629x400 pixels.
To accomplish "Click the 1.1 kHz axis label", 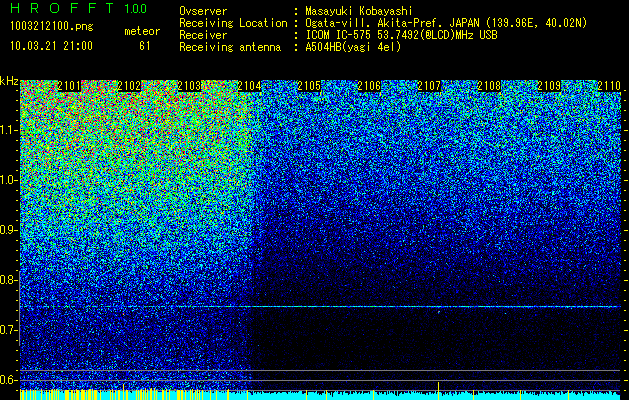I will 9,130.
